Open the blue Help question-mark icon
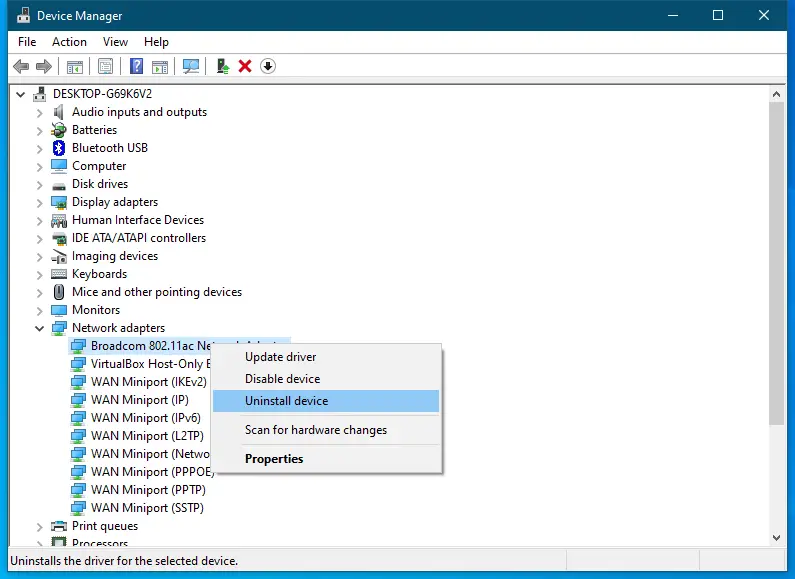This screenshot has width=795, height=579. [x=136, y=66]
